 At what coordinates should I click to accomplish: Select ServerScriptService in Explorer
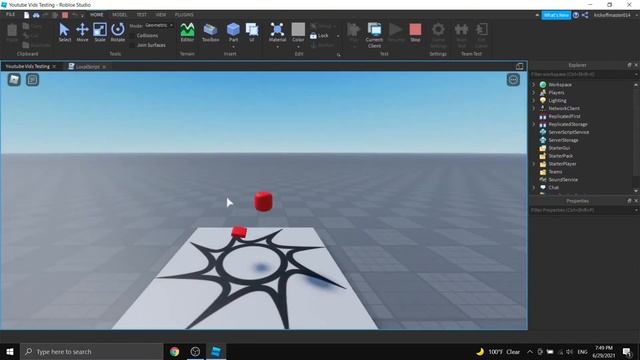pos(569,132)
